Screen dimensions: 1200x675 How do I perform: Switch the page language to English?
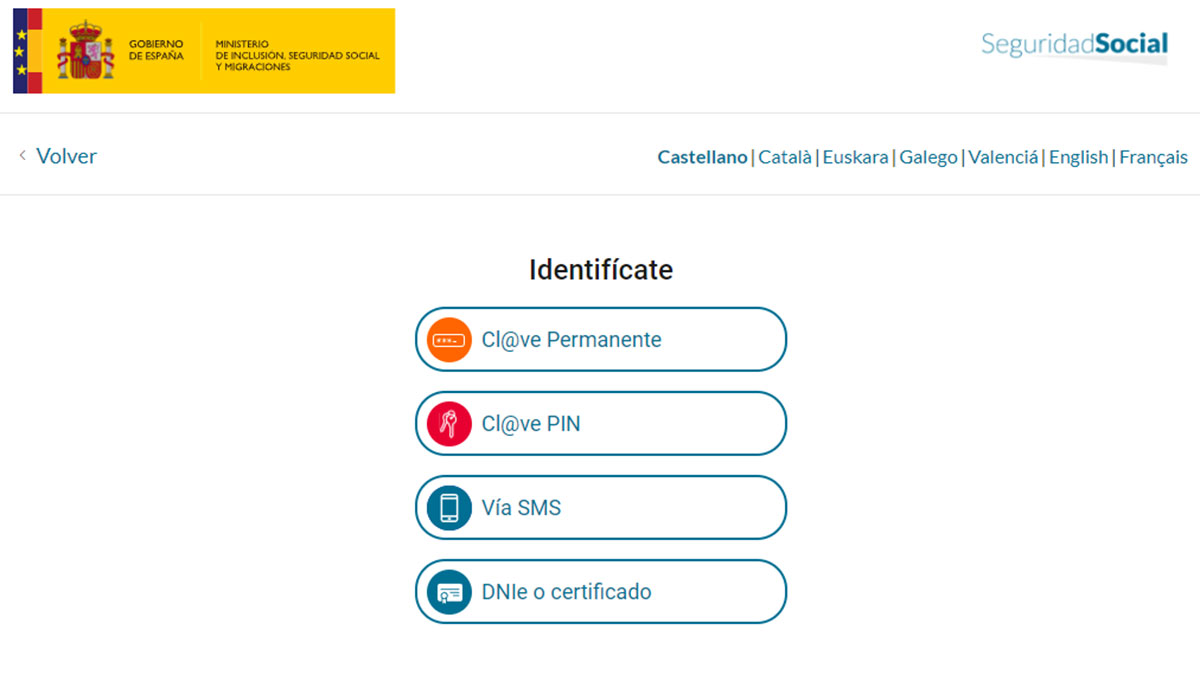[x=1078, y=157]
